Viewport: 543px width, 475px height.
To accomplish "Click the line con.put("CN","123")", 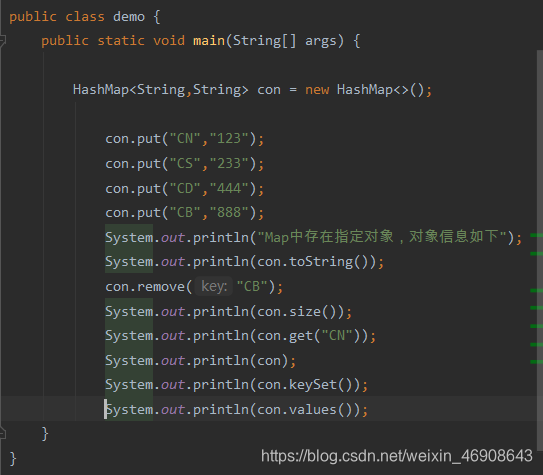I will pyautogui.click(x=185, y=139).
